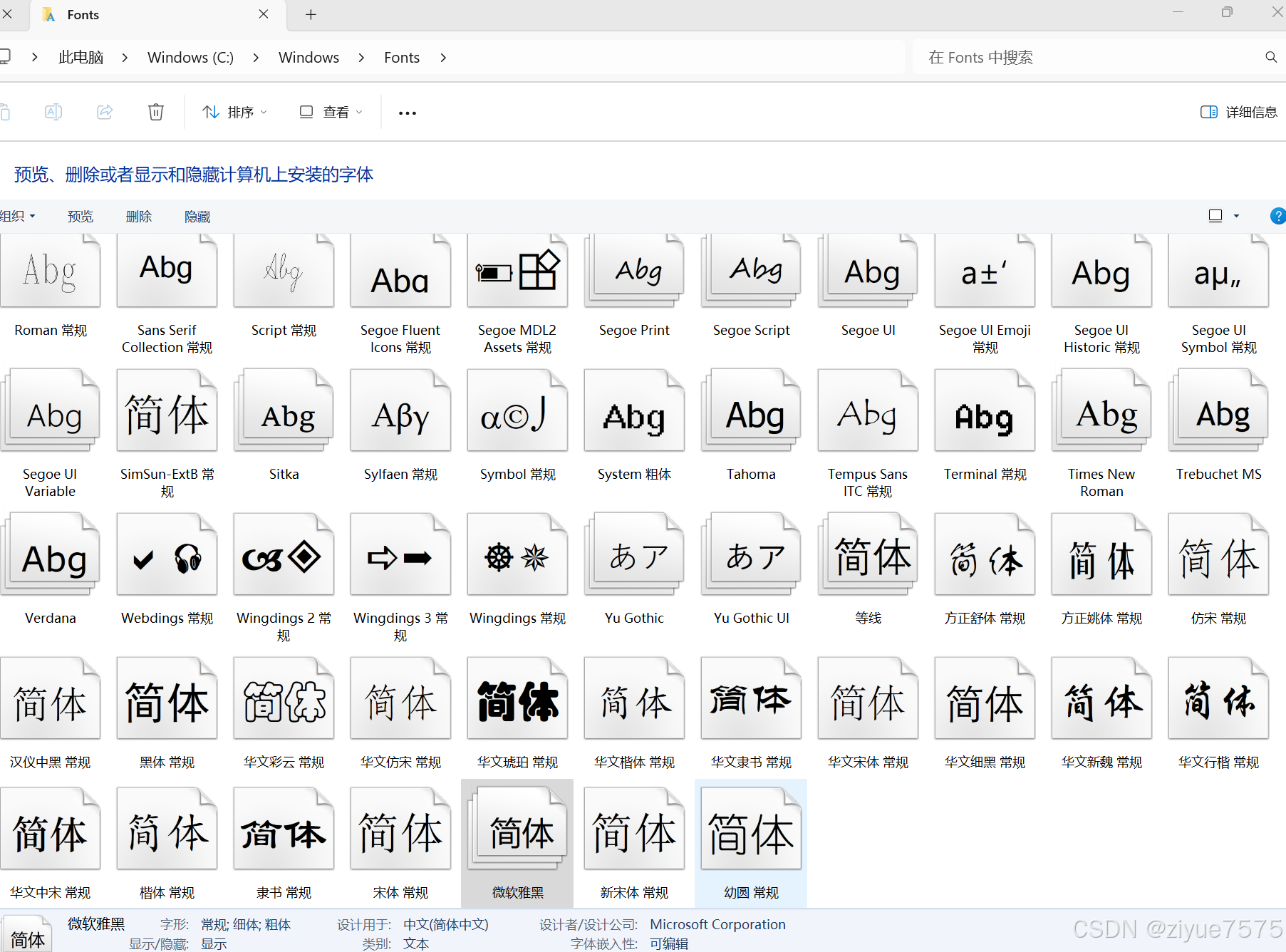Select the Segoe Script font icon
The image size is (1286, 952).
click(751, 271)
